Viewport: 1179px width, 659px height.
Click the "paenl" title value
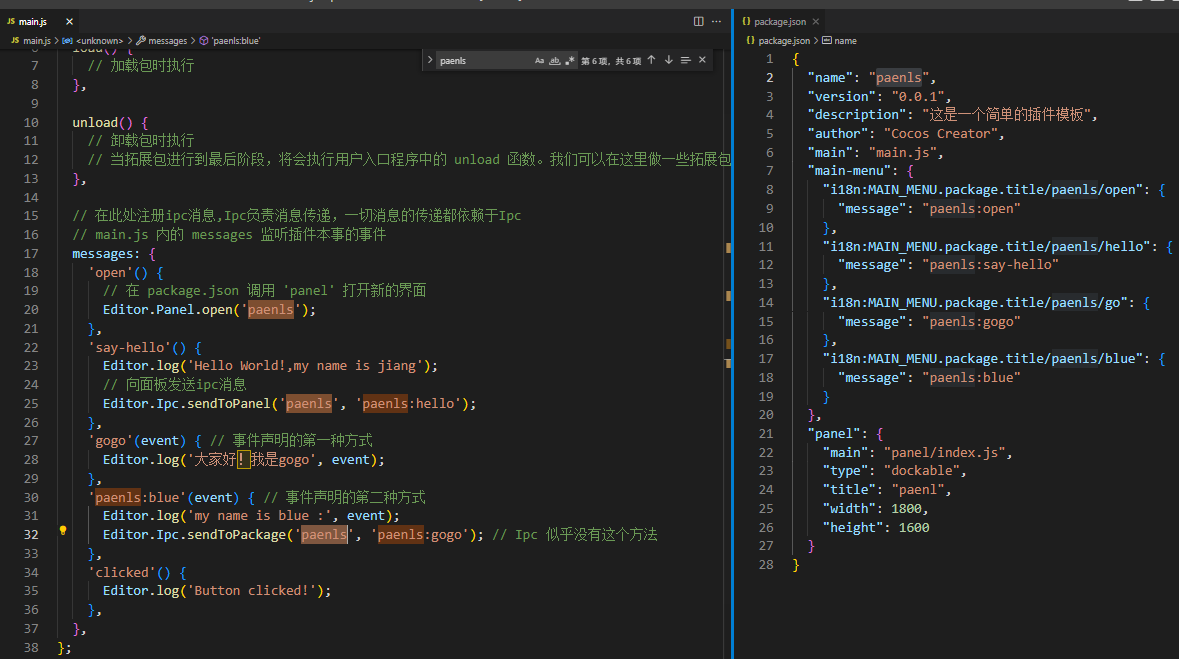click(917, 489)
